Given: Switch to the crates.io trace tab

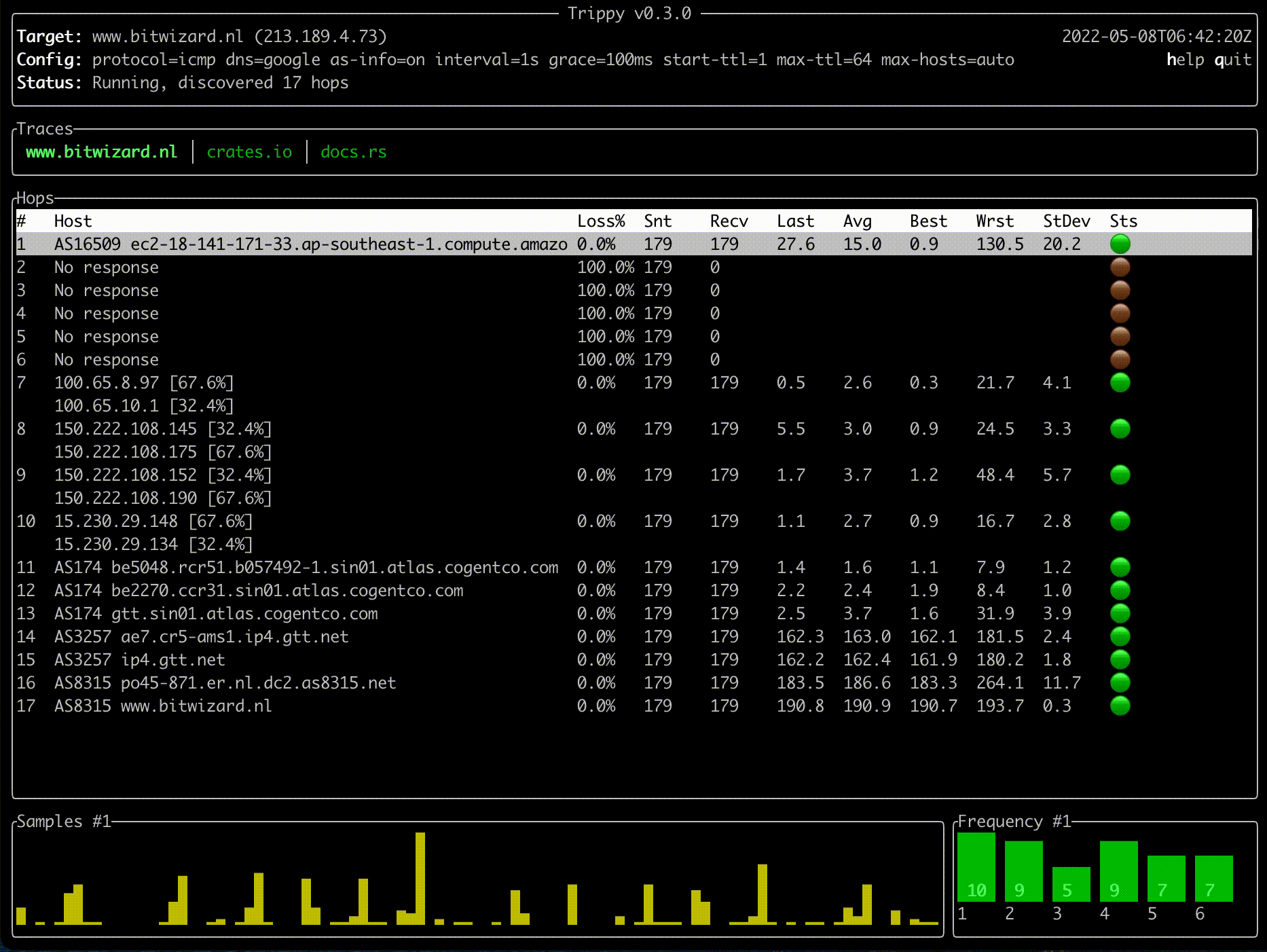Looking at the screenshot, I should pyautogui.click(x=249, y=152).
